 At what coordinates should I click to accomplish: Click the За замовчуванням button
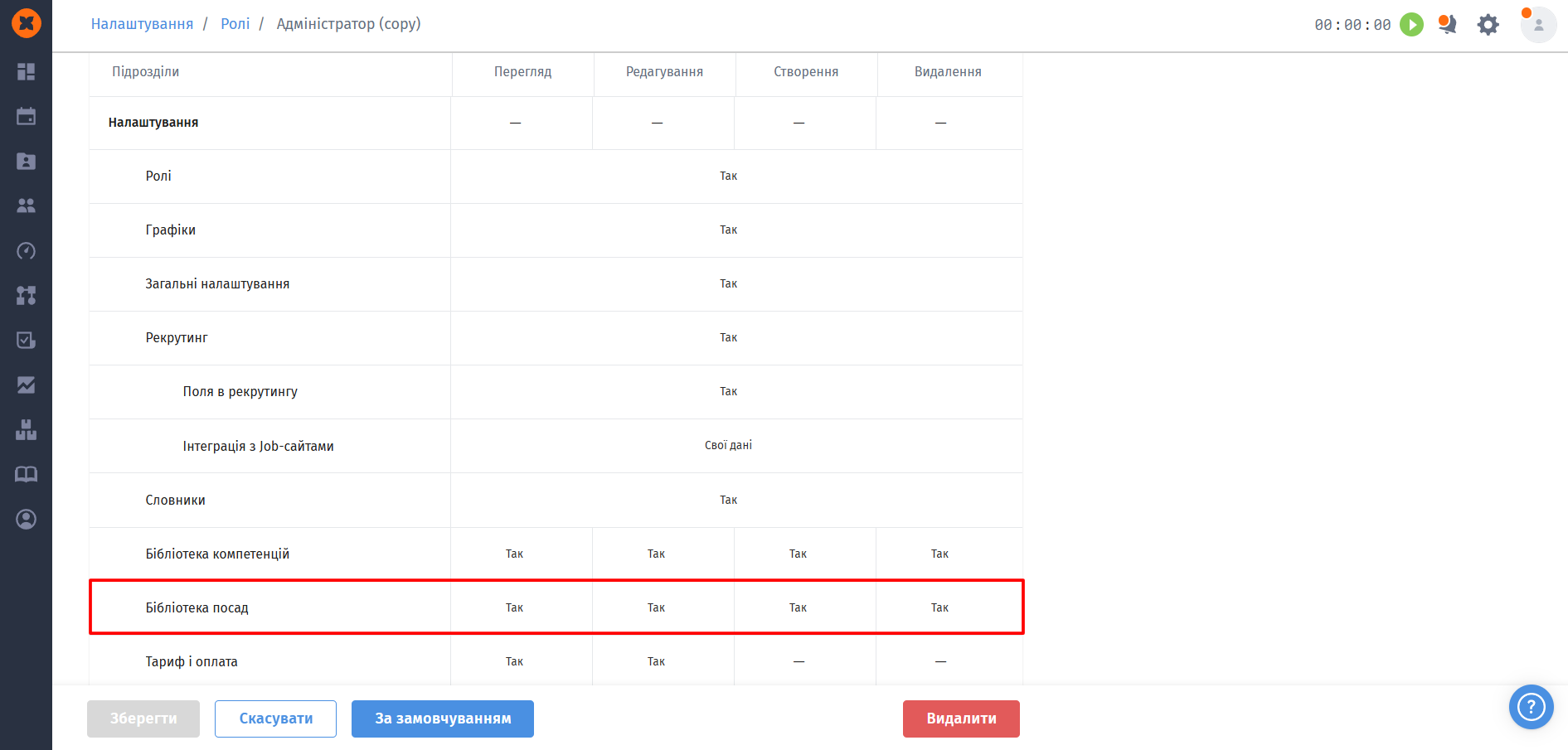pos(443,719)
